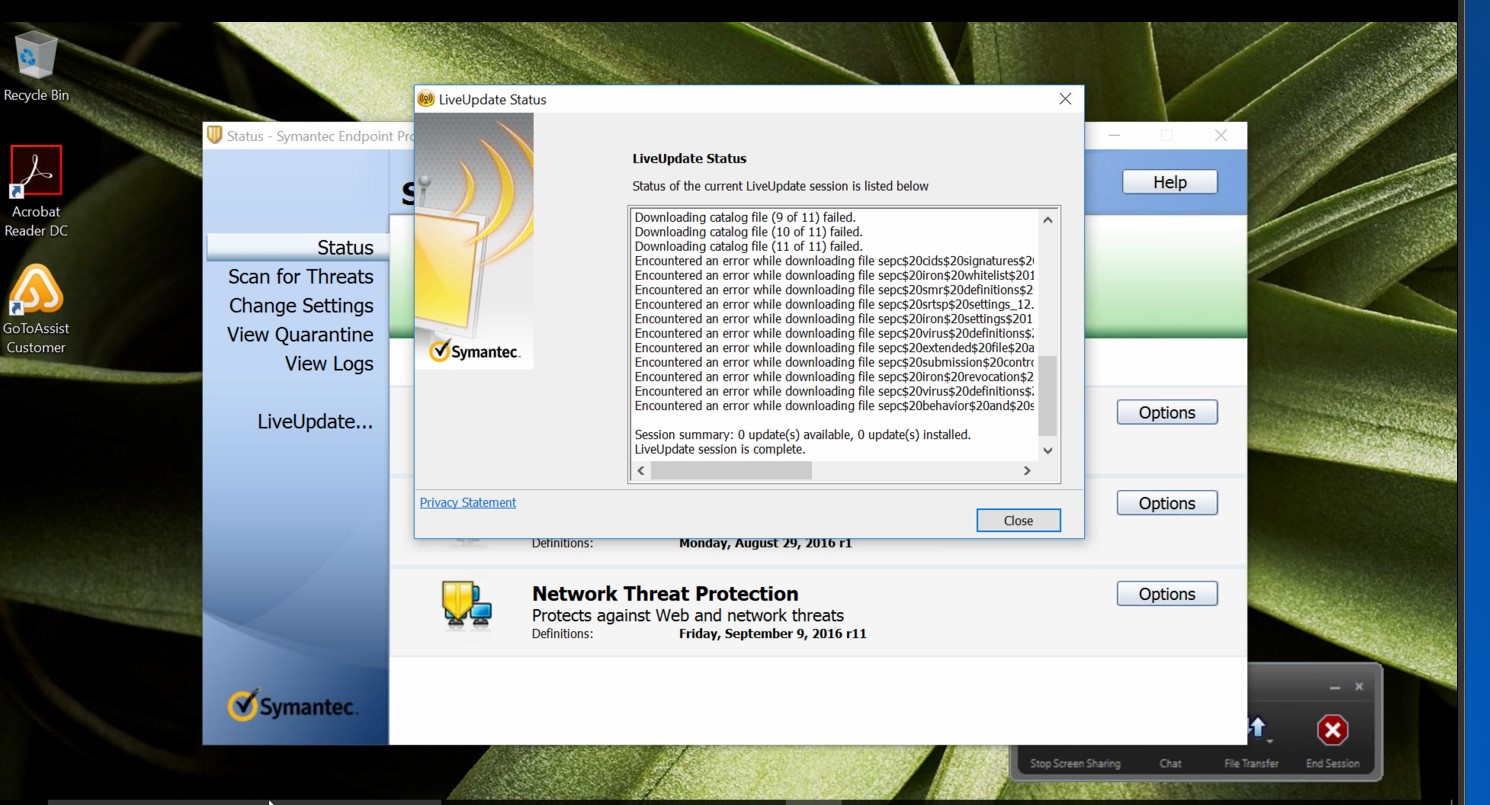Start LiveUpdate from the sidebar
1490x805 pixels.
[315, 421]
